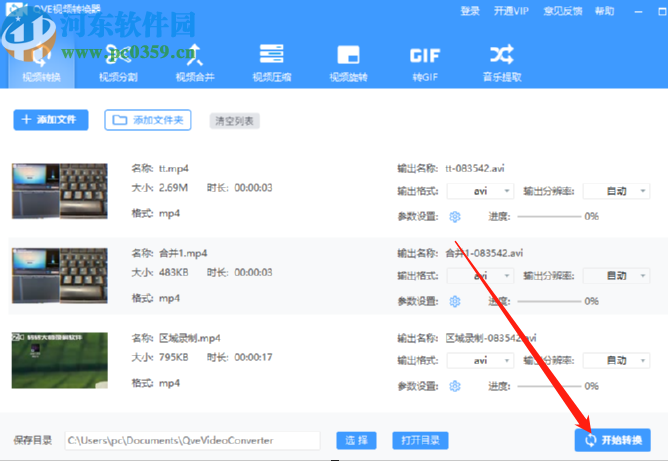668x461 pixels.
Task: Click the 2.69M file size value
Action: [x=173, y=188]
